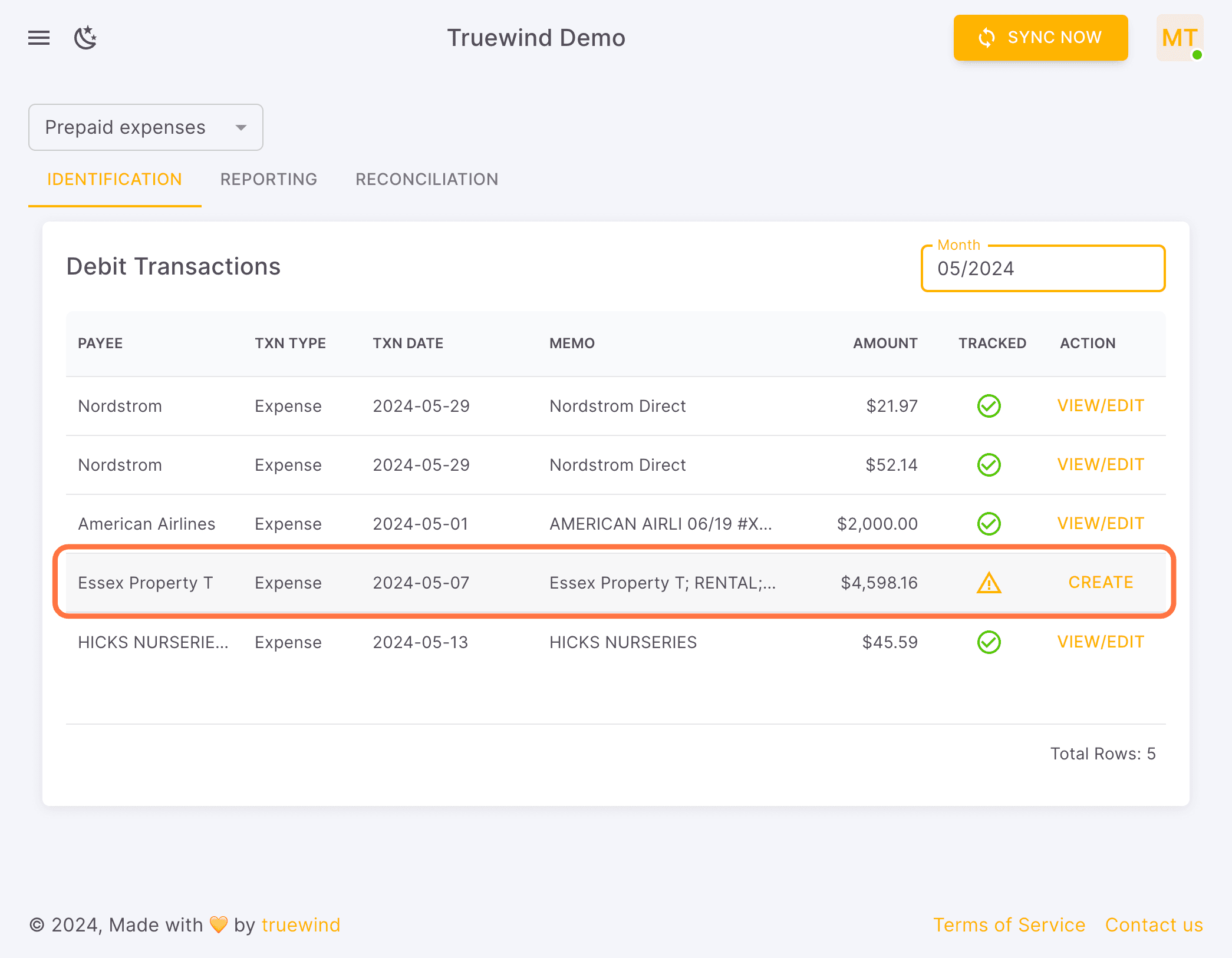This screenshot has width=1232, height=958.
Task: Toggle tracked status for Nordstrom $21.97 transaction
Action: 989,405
